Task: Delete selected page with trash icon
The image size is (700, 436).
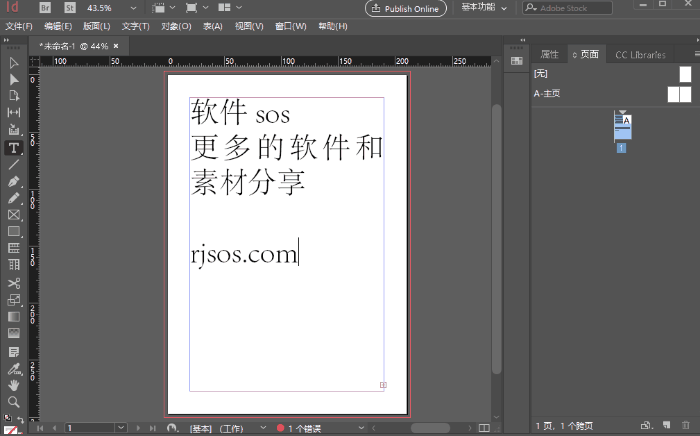Action: [x=686, y=425]
